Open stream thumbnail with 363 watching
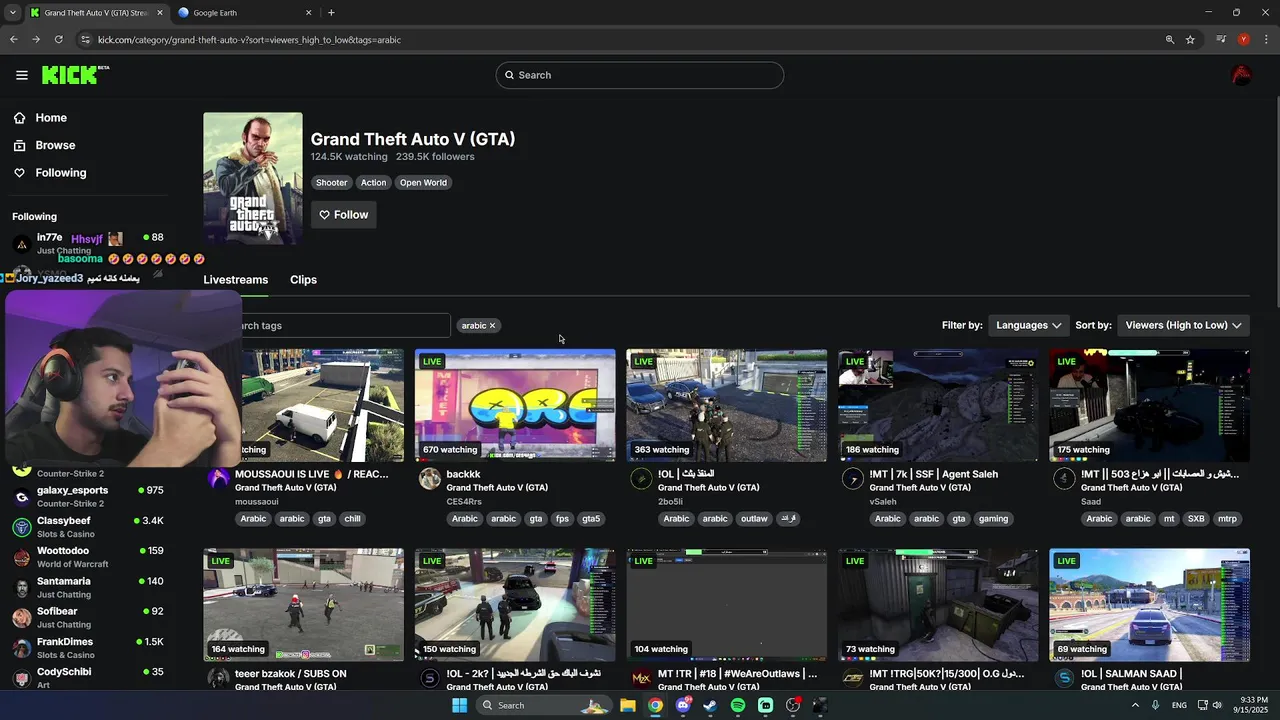The width and height of the screenshot is (1280, 720). [x=727, y=405]
